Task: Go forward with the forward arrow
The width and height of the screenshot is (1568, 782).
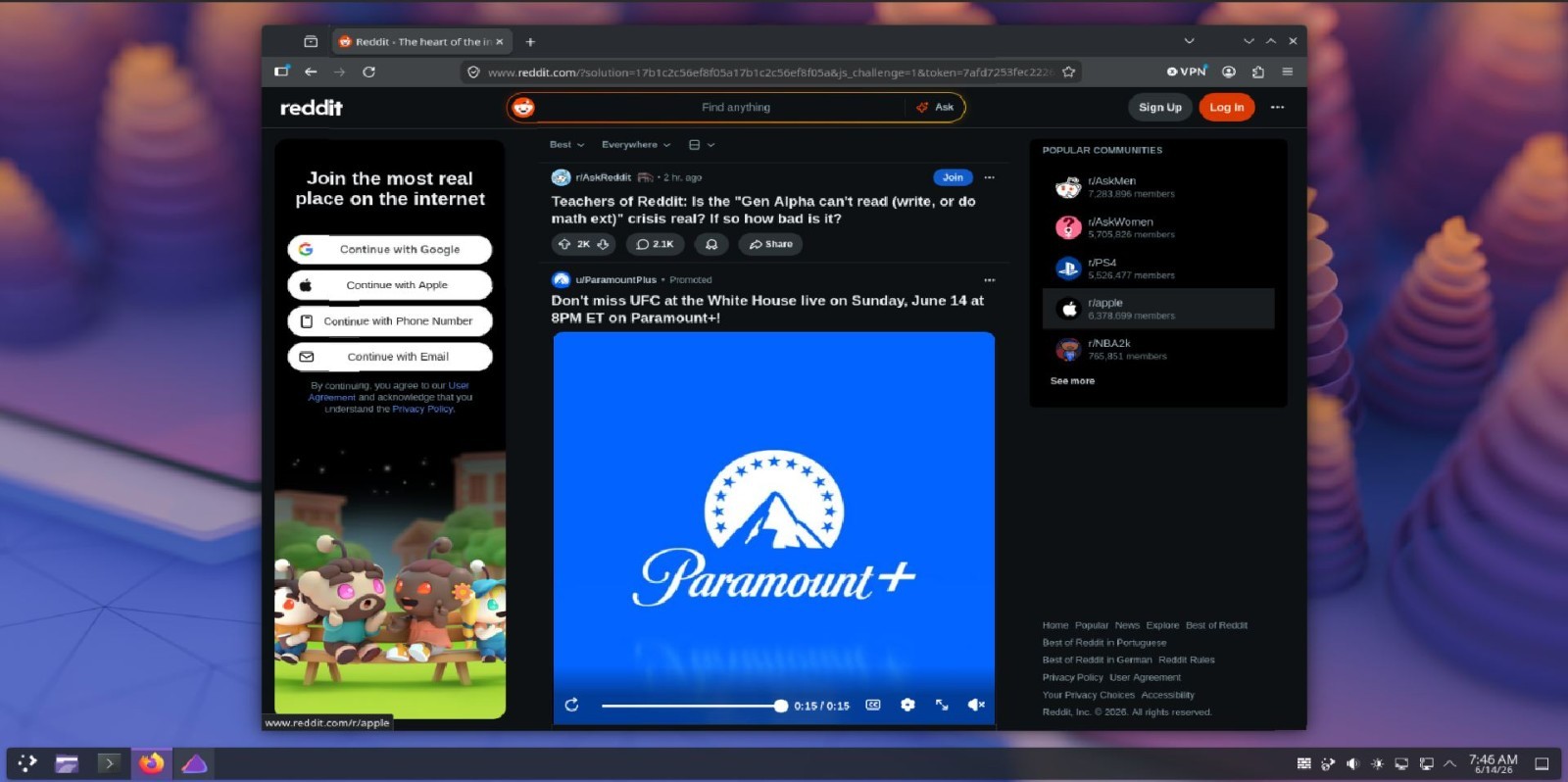Action: point(339,72)
